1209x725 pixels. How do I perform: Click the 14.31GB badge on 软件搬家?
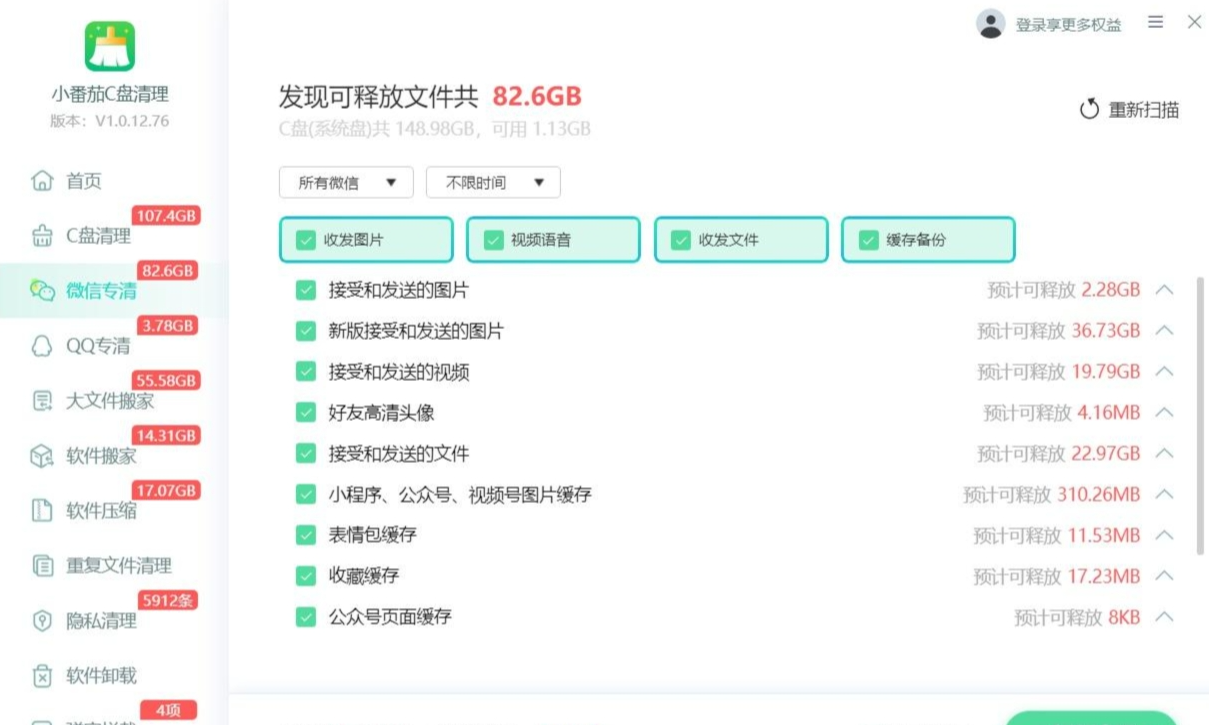pyautogui.click(x=165, y=436)
